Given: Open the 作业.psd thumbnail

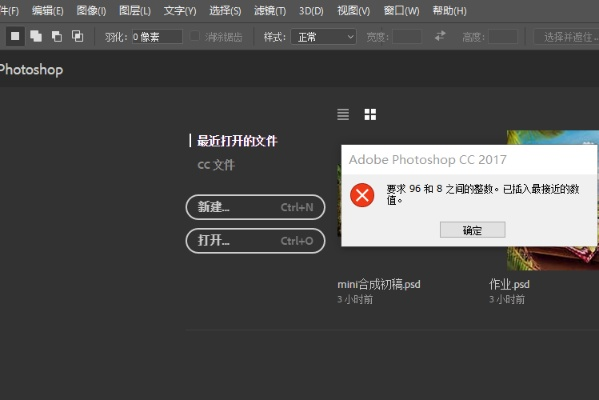Looking at the screenshot, I should click(553, 258).
